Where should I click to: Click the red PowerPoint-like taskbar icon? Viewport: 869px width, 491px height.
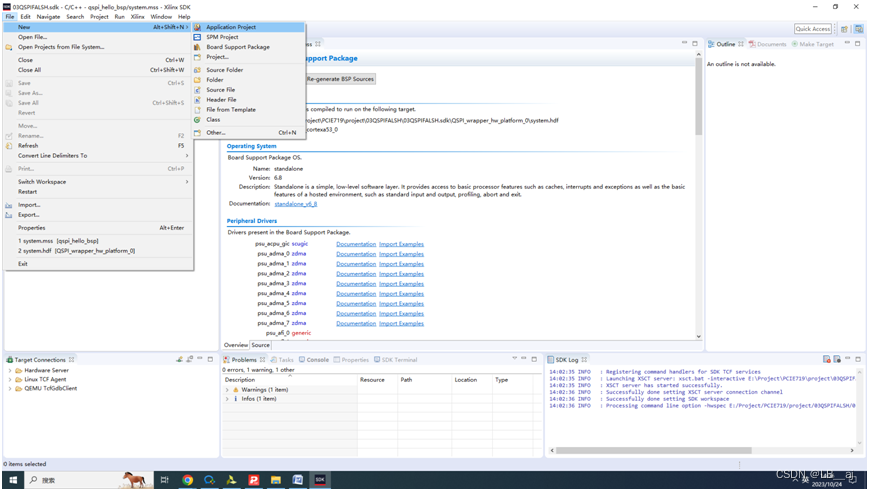coord(254,480)
